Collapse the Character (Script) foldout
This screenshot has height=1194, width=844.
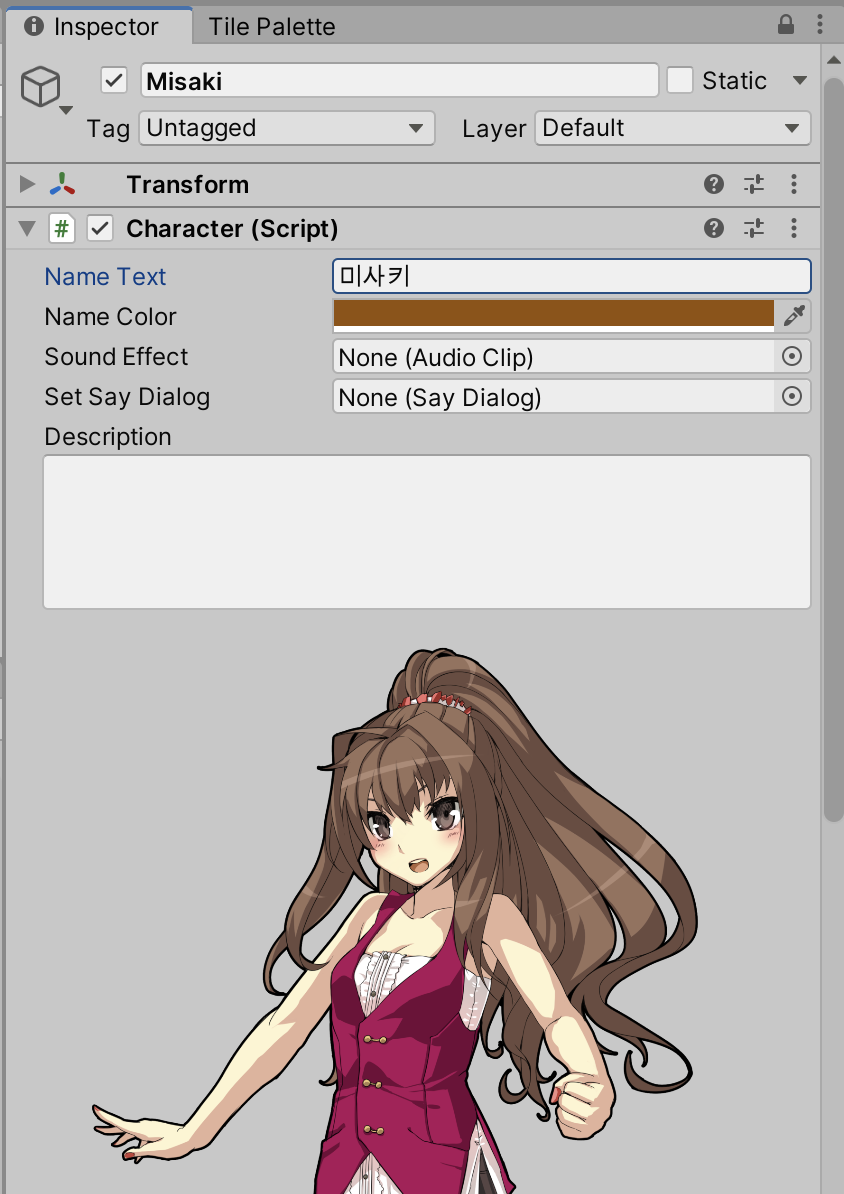(27, 228)
